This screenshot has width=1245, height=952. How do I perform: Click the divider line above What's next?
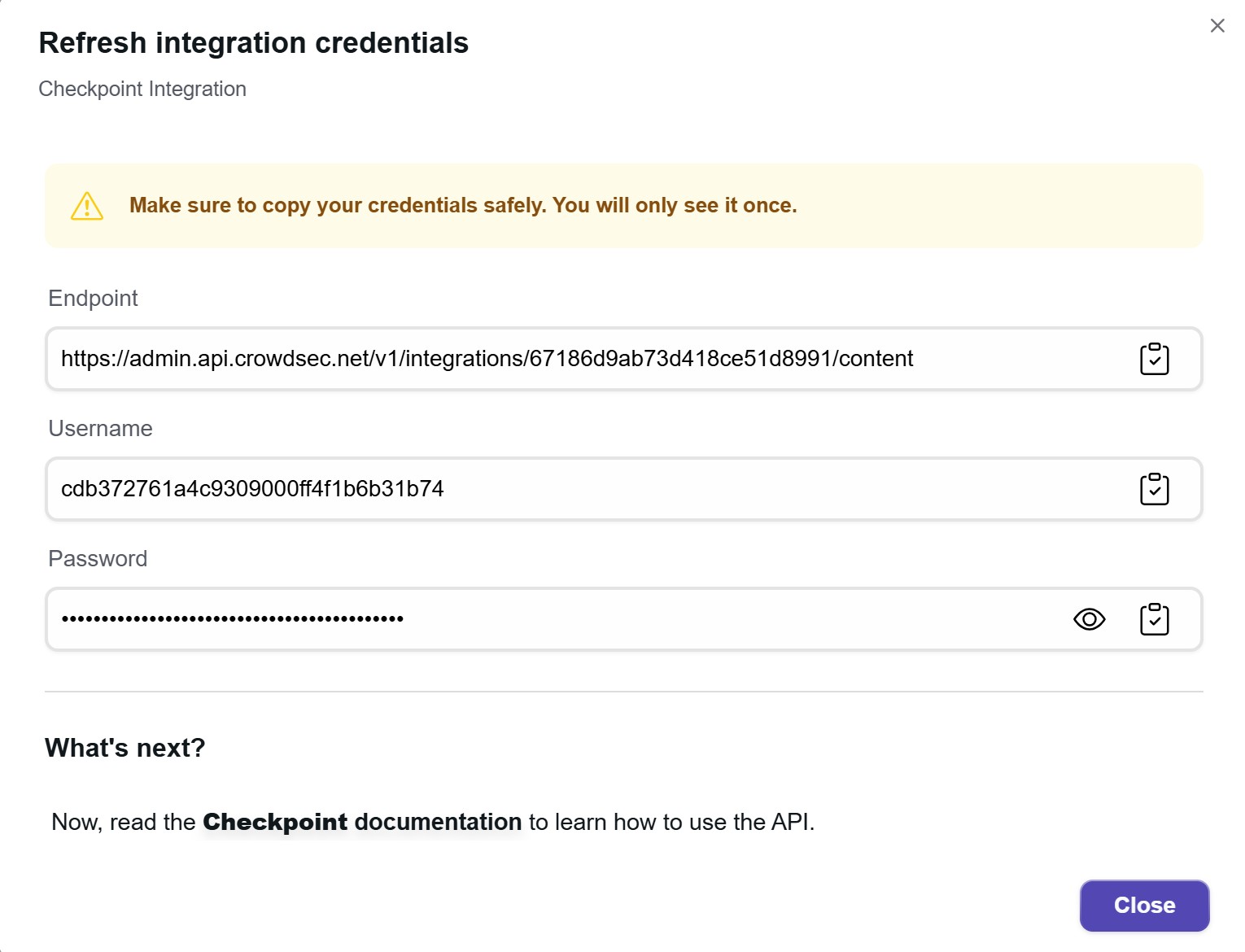pos(623,692)
